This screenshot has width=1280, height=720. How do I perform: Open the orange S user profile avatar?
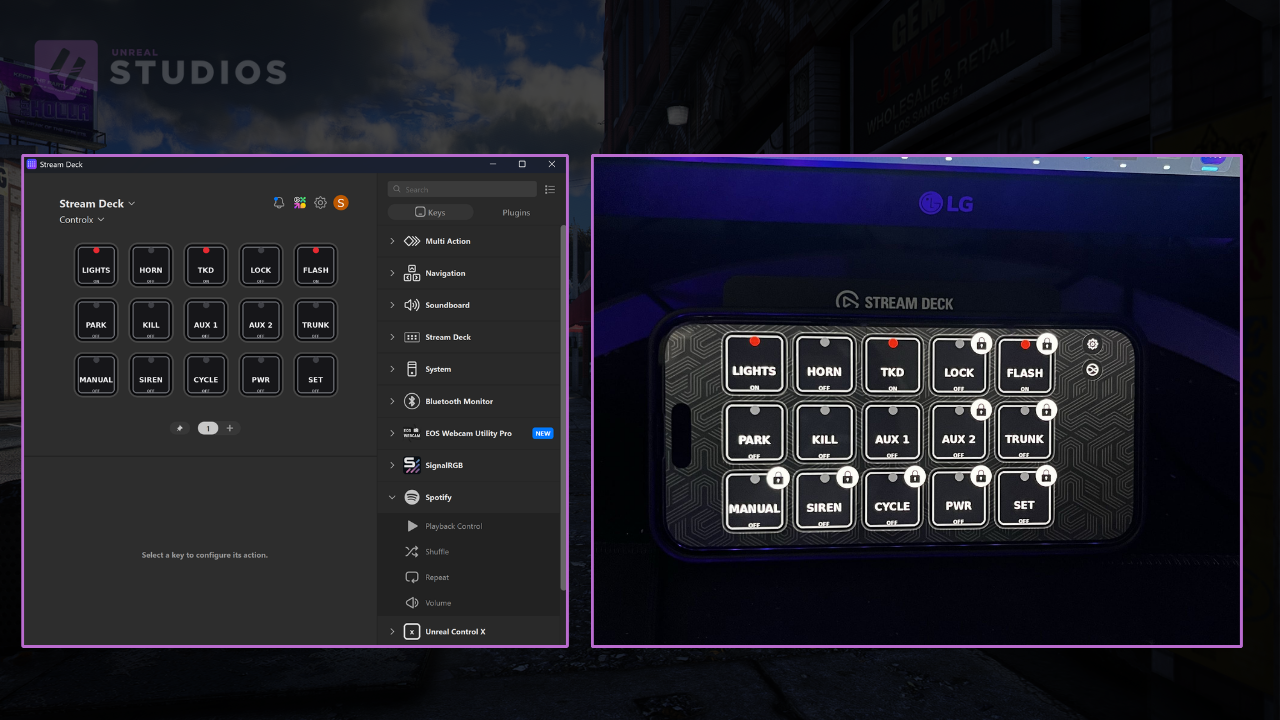341,203
